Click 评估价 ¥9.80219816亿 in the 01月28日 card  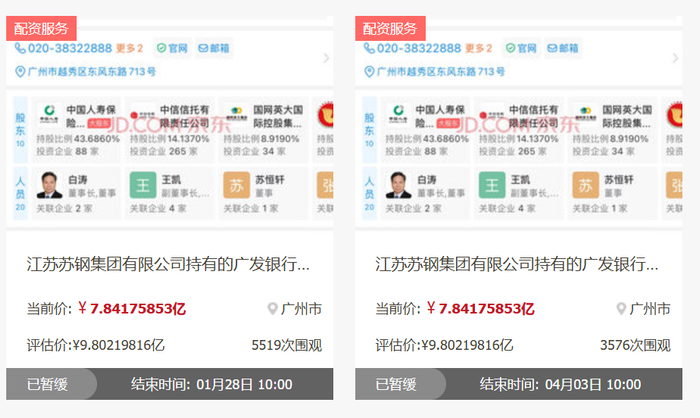96,345
